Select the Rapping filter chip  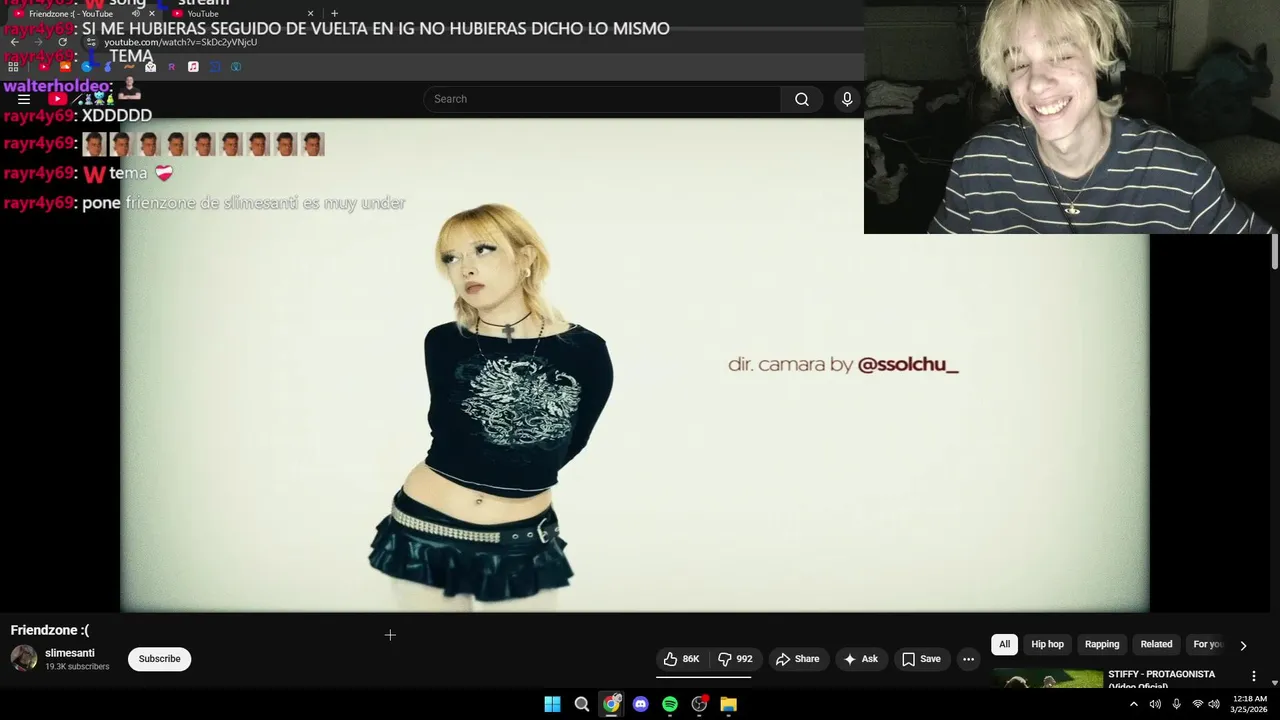(1102, 644)
